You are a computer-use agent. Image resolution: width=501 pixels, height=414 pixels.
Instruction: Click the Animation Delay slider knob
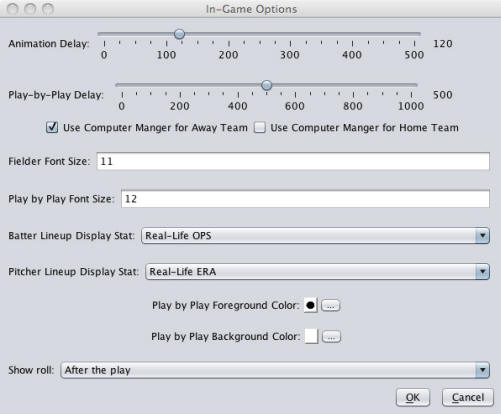(x=179, y=34)
